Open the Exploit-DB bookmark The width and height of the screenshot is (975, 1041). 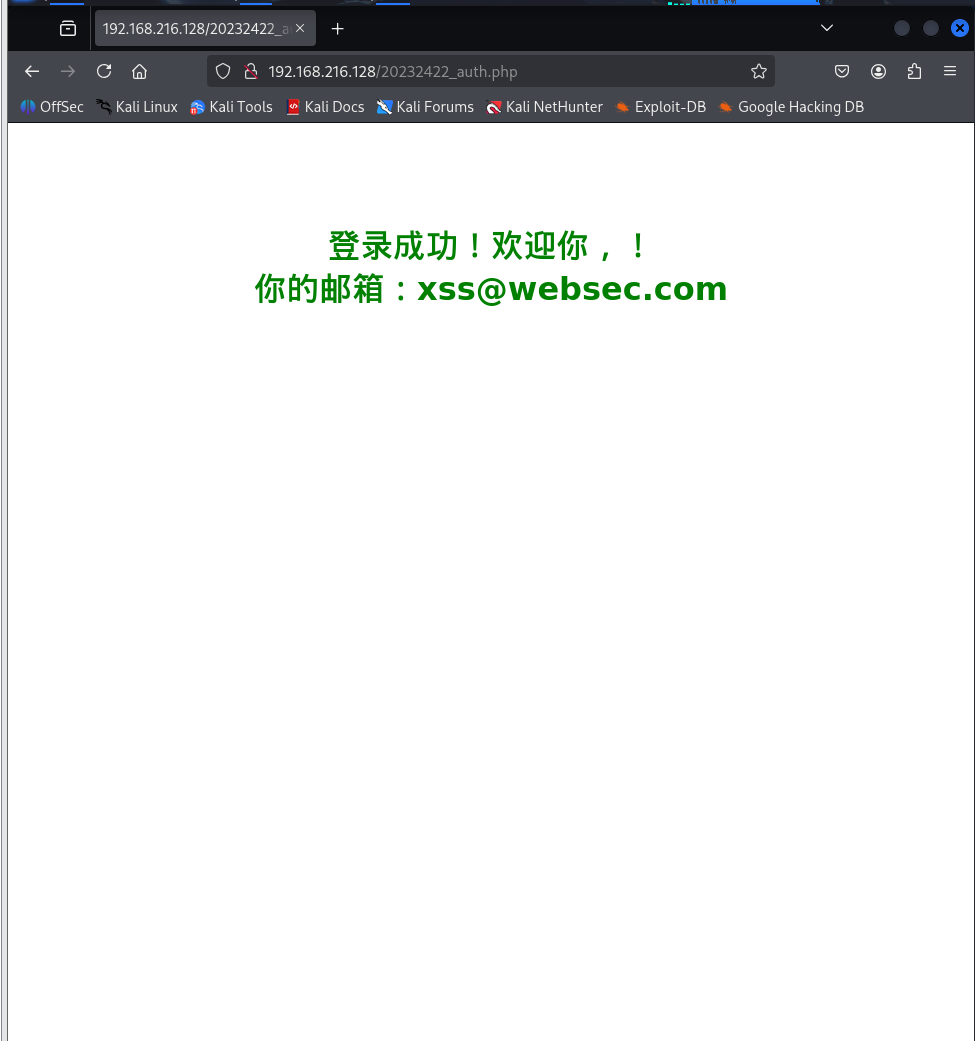pyautogui.click(x=660, y=107)
